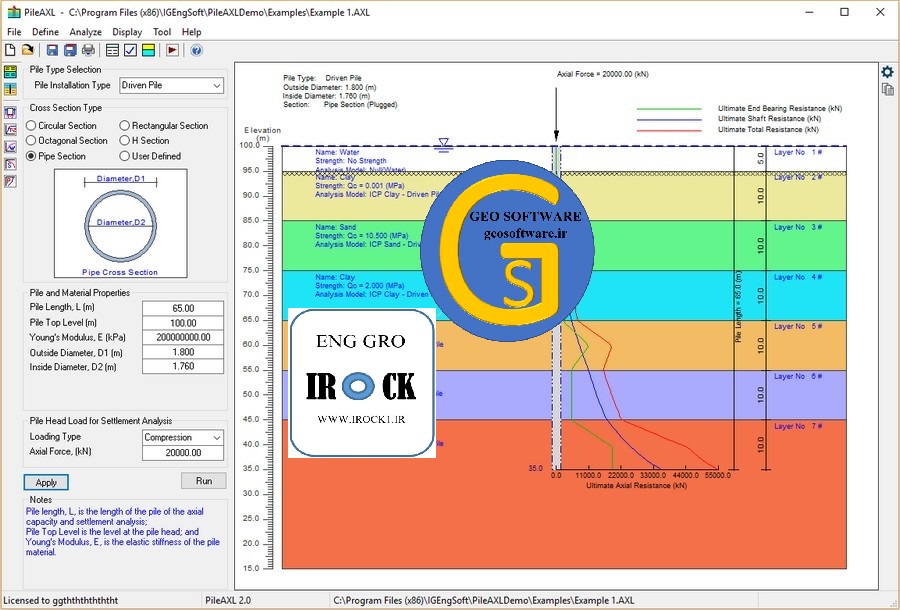
Task: Click the copy graph icon below gear
Action: coord(887,89)
